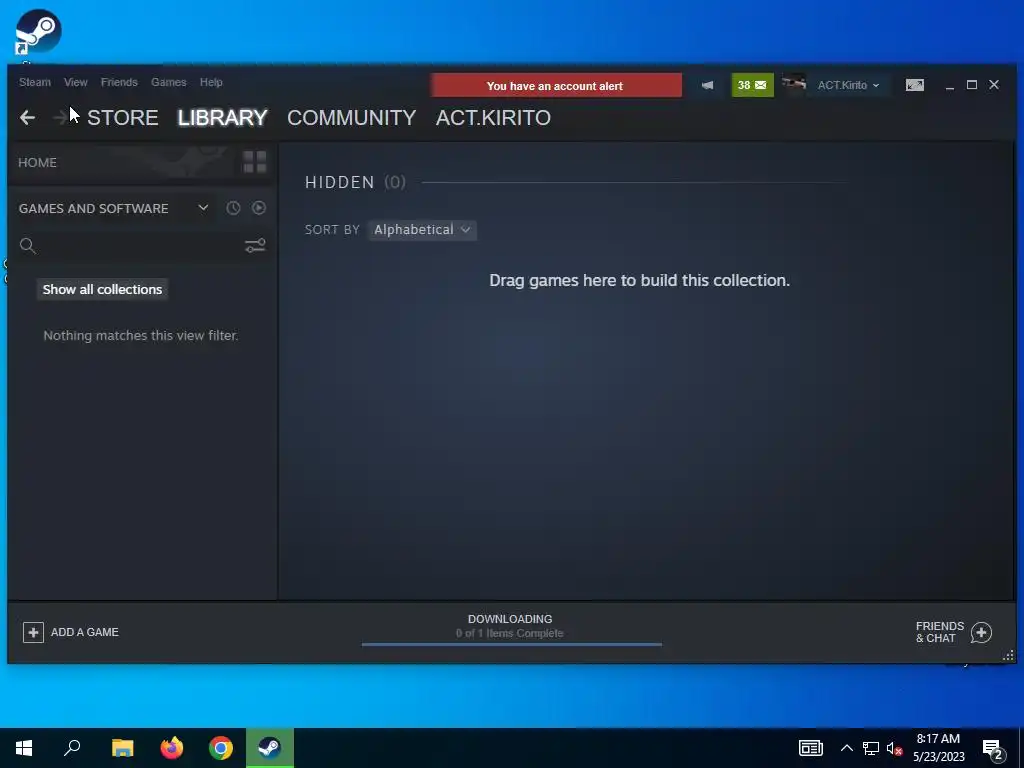The height and width of the screenshot is (768, 1024).
Task: Click FRIENDS & CHAT label
Action: click(x=940, y=632)
